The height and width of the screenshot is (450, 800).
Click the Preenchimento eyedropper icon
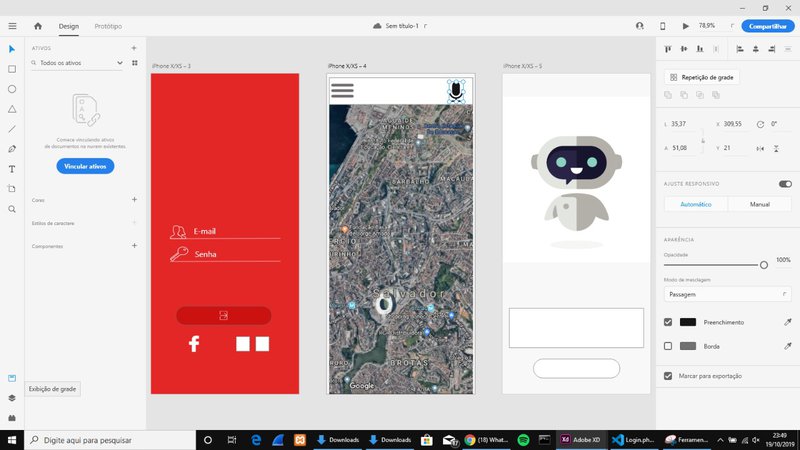(786, 322)
